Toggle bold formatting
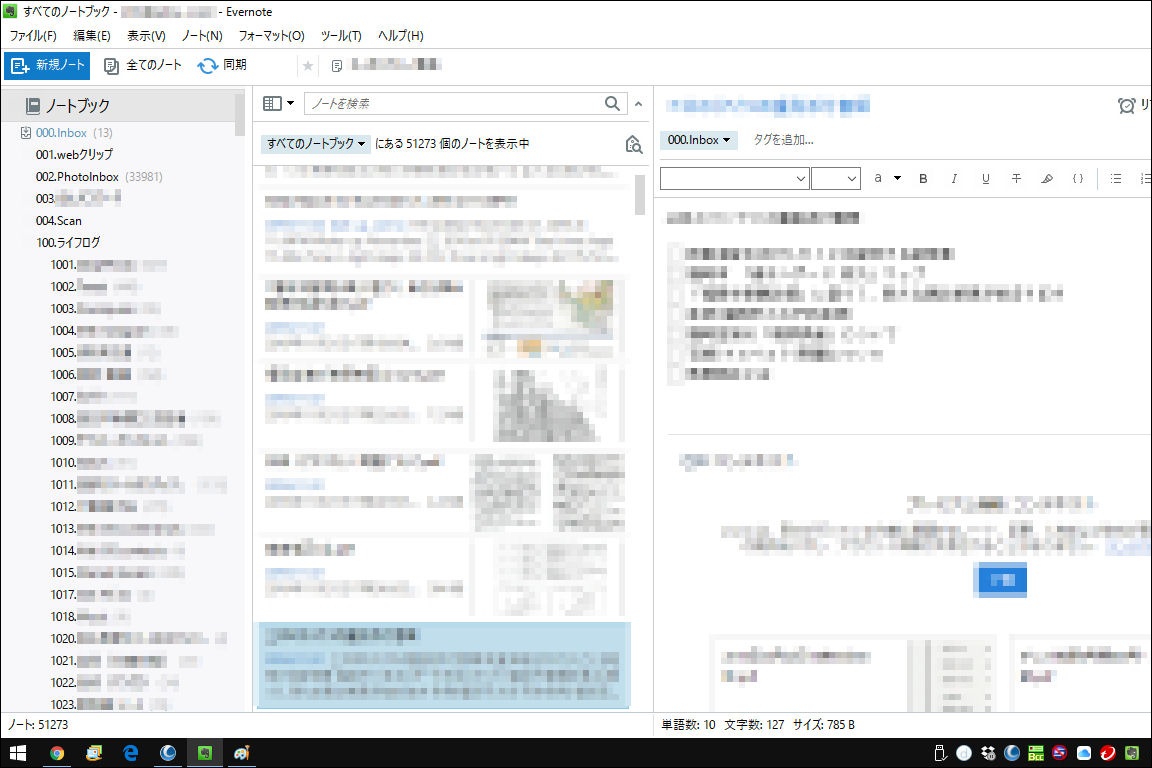The image size is (1152, 768). point(924,179)
